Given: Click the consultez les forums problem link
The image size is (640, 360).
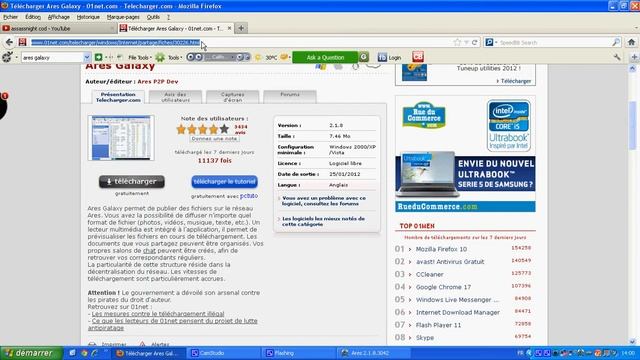Looking at the screenshot, I should pos(324,200).
